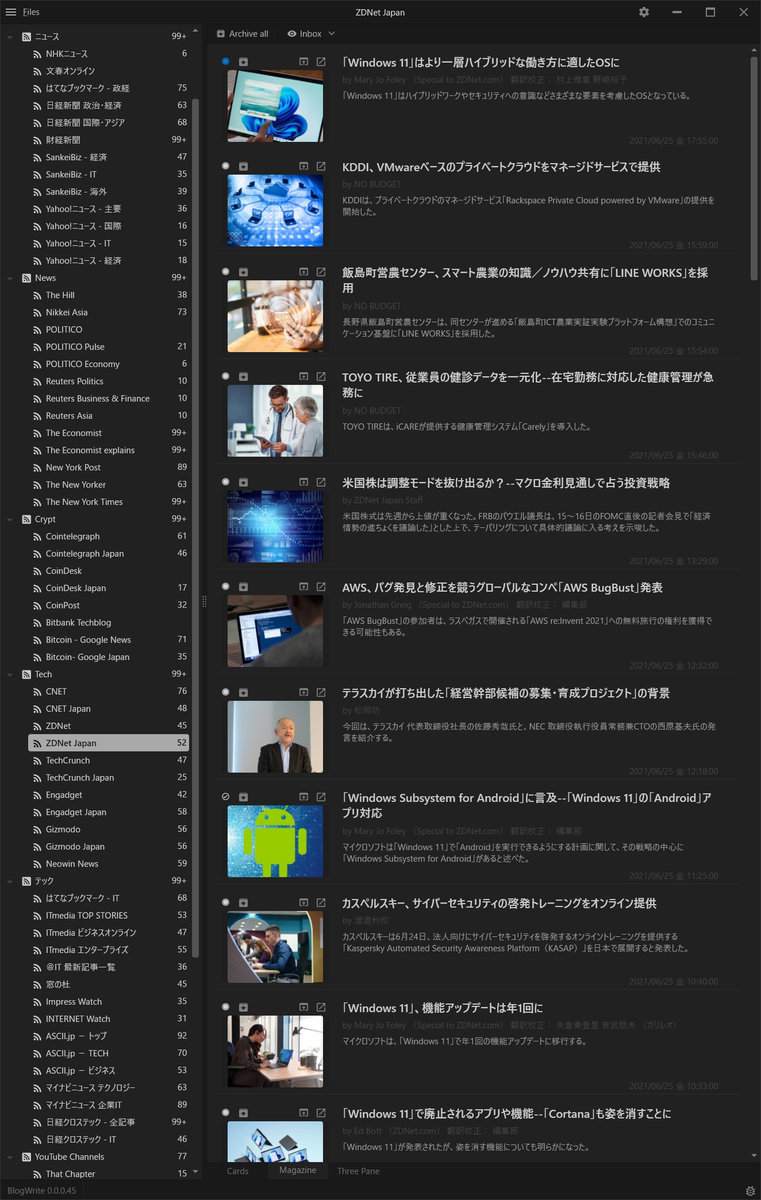Image resolution: width=761 pixels, height=1200 pixels.
Task: Toggle read status dot for KDDI article
Action: [226, 166]
